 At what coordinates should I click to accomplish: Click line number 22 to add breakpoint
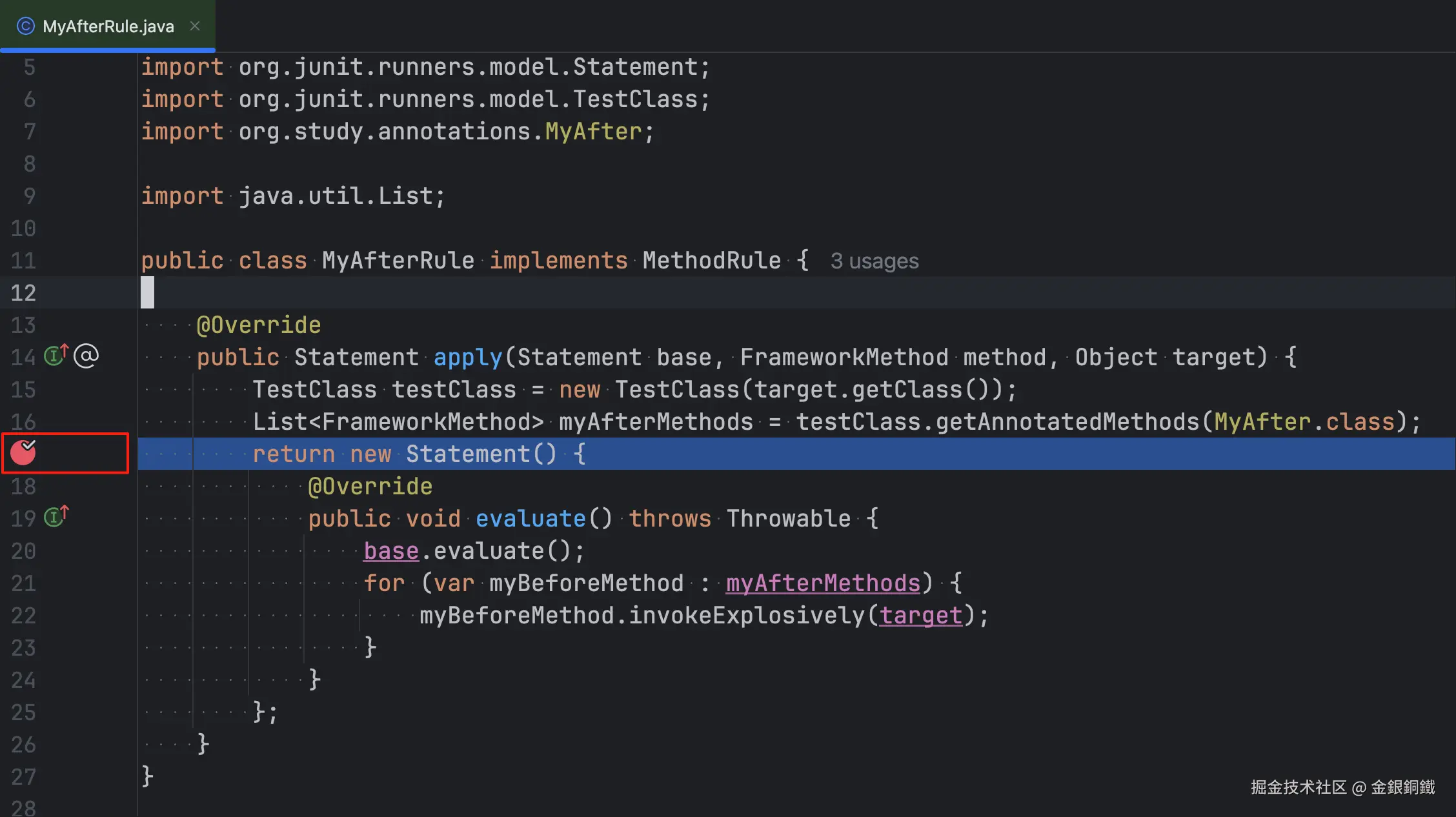point(23,616)
